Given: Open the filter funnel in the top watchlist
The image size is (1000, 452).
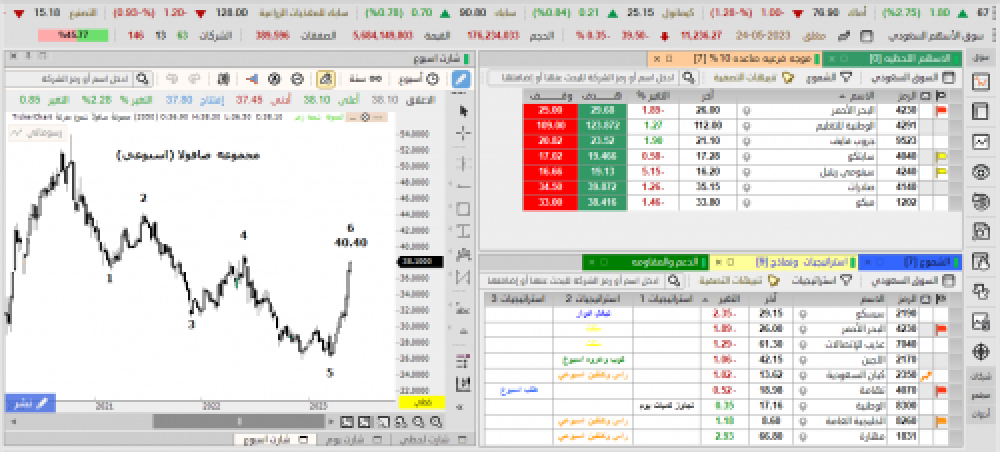Looking at the screenshot, I should coord(846,77).
